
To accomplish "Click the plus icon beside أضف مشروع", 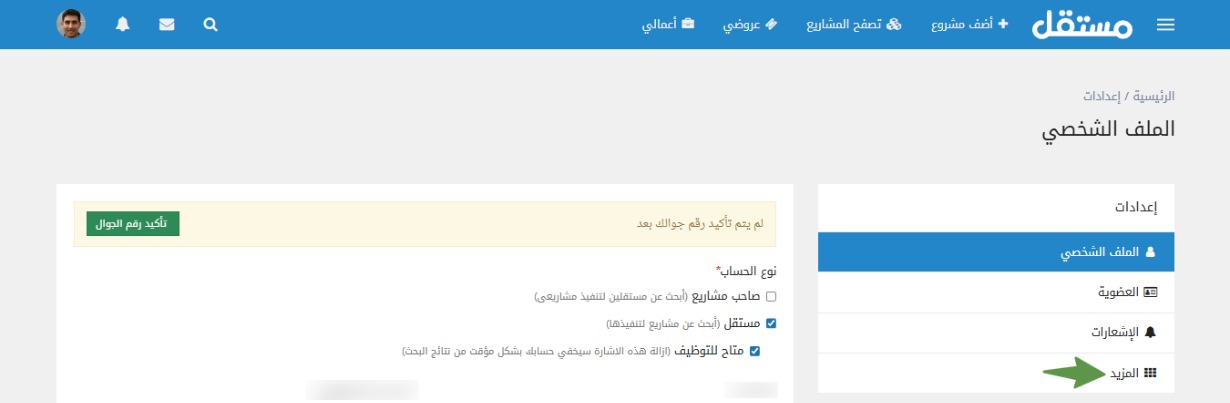I will coord(1004,24).
